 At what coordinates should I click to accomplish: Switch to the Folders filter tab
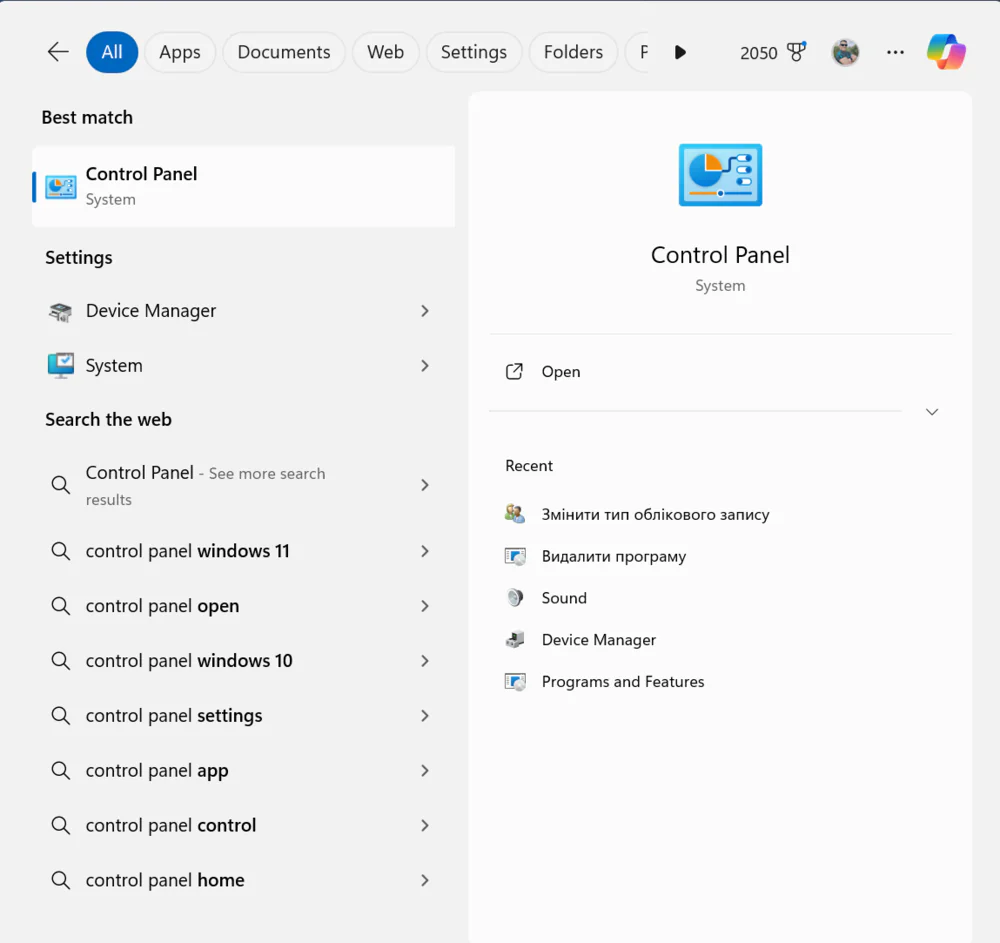(573, 52)
